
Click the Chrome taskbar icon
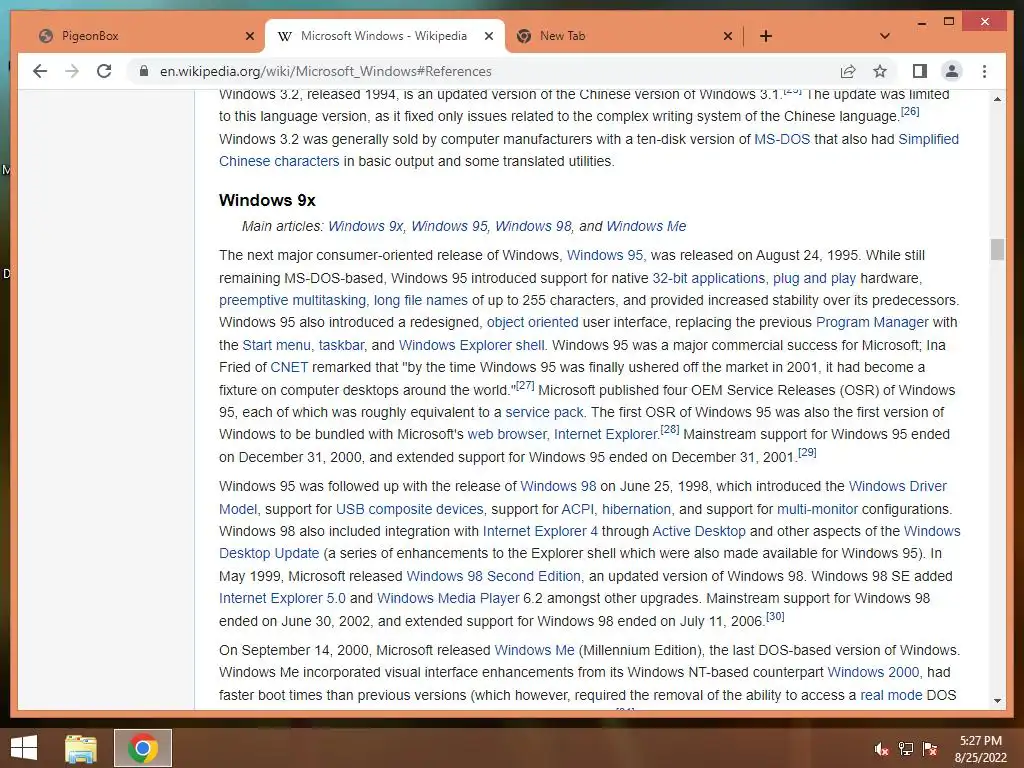tap(143, 748)
